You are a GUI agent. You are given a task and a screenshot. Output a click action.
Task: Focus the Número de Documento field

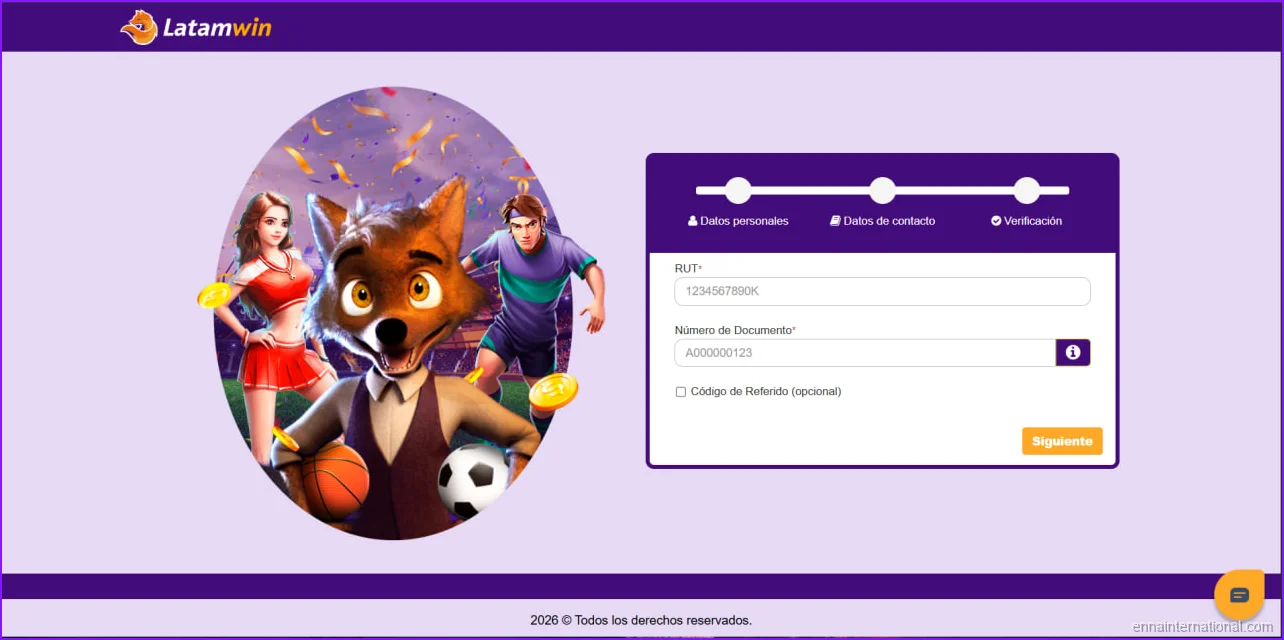tap(865, 353)
